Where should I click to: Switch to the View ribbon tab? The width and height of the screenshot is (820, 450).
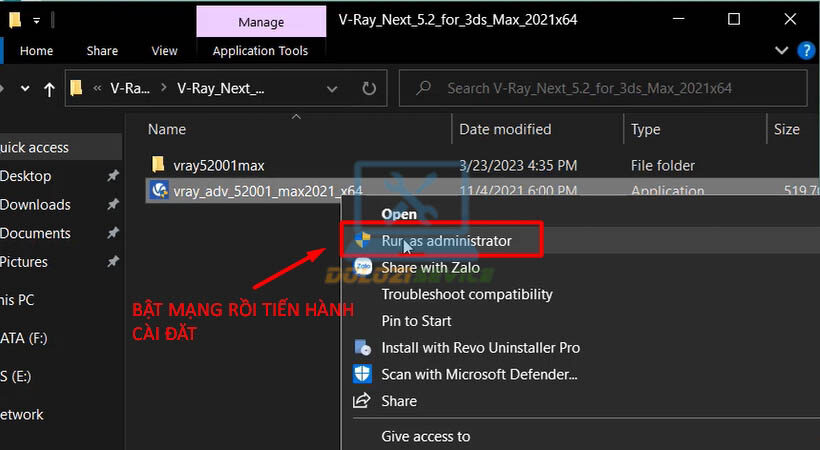click(164, 51)
